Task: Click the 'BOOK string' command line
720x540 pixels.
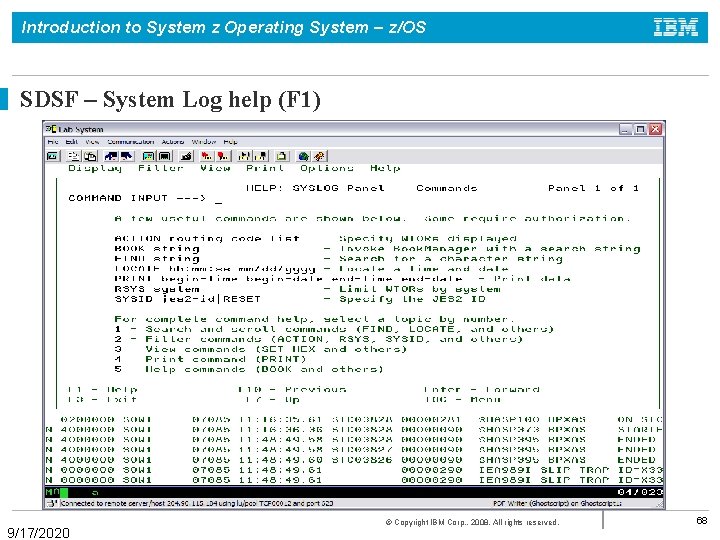Action: 157,249
